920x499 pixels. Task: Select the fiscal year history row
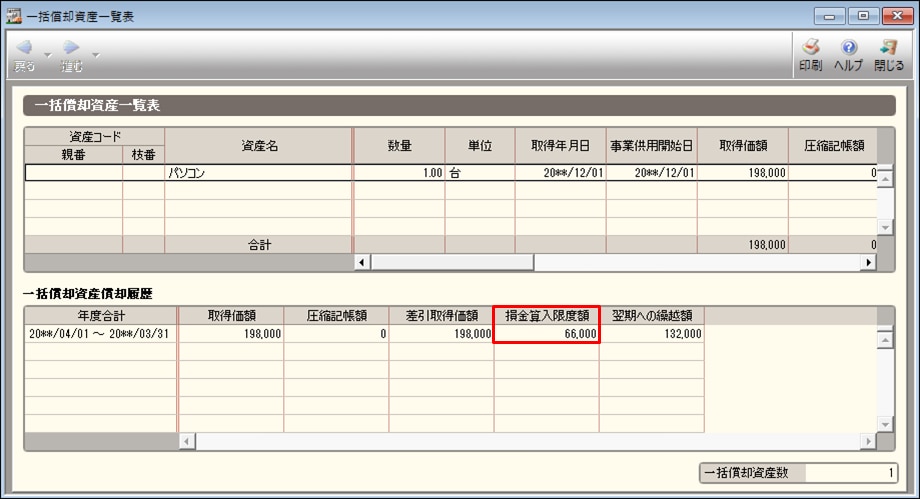coord(100,334)
